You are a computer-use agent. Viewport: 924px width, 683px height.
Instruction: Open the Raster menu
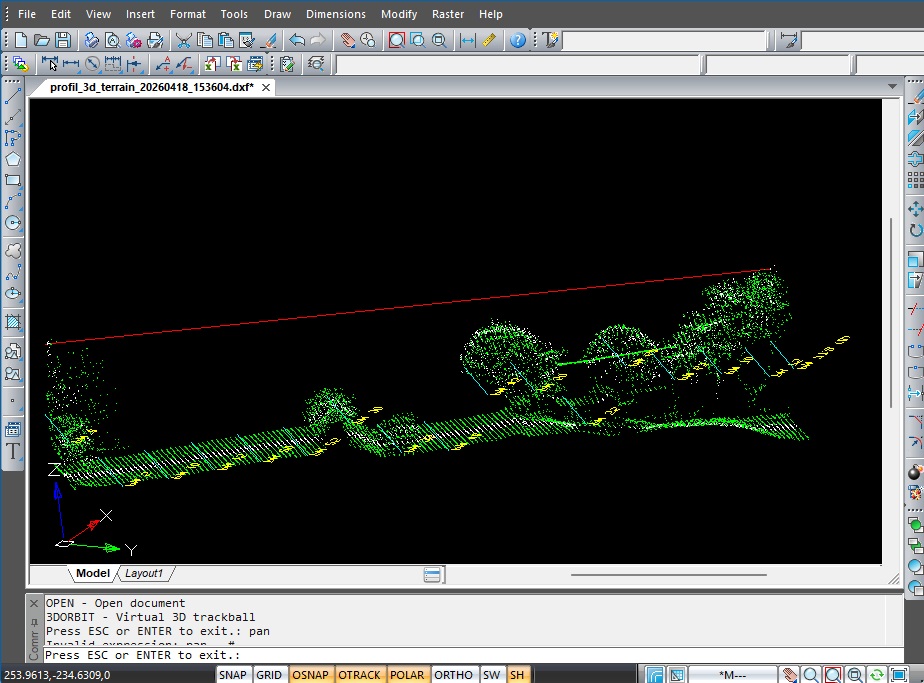(447, 14)
